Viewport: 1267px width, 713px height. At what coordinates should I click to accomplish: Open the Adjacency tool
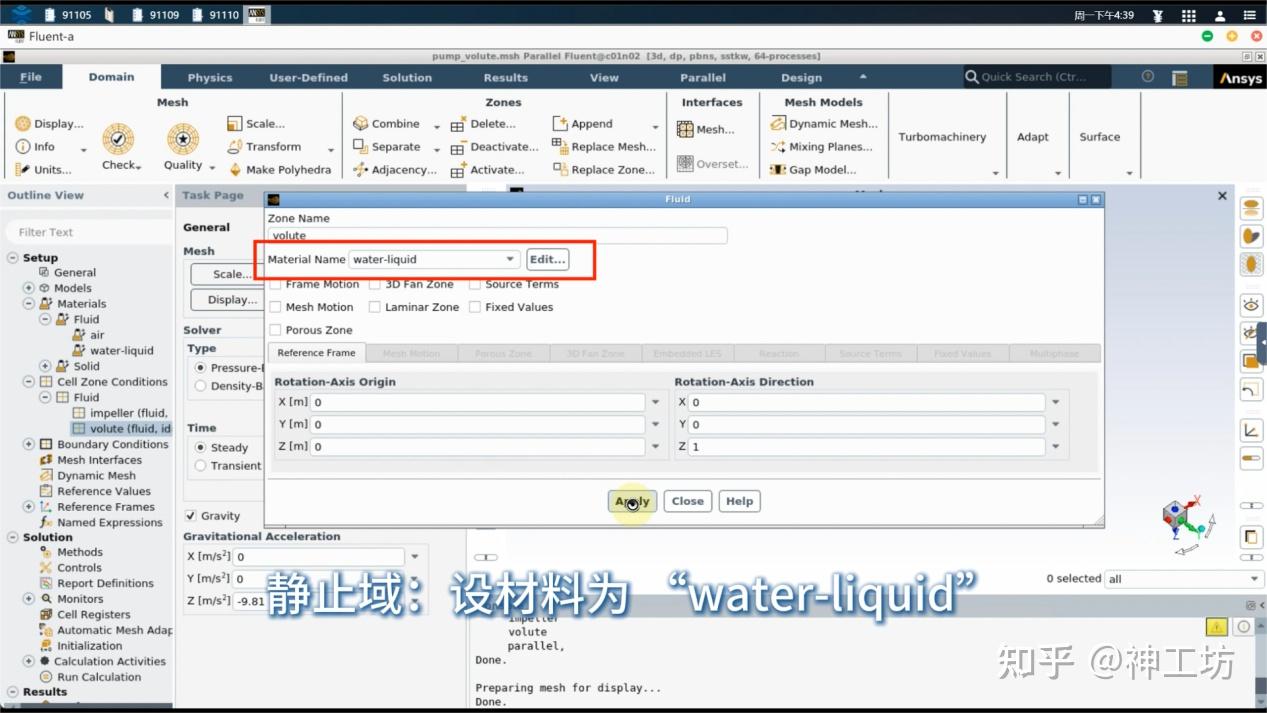394,170
